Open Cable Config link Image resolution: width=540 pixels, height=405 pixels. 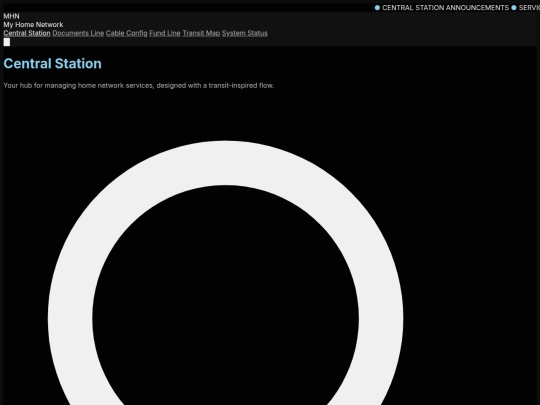(126, 33)
